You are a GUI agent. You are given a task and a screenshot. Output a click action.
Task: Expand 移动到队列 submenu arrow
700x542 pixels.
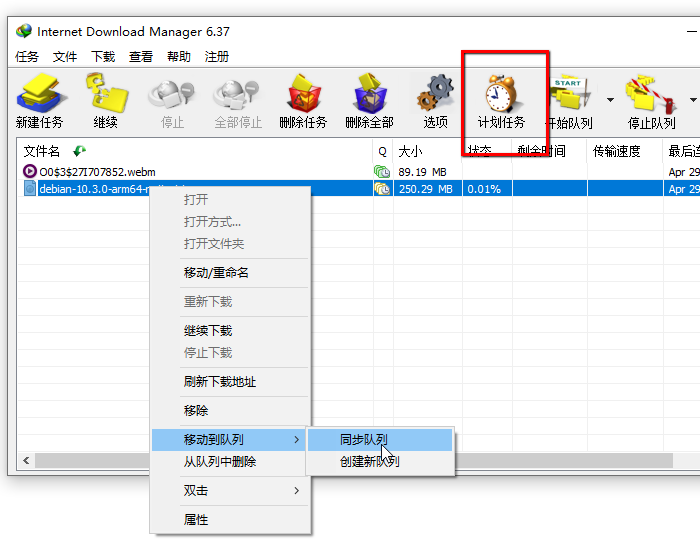pyautogui.click(x=297, y=440)
